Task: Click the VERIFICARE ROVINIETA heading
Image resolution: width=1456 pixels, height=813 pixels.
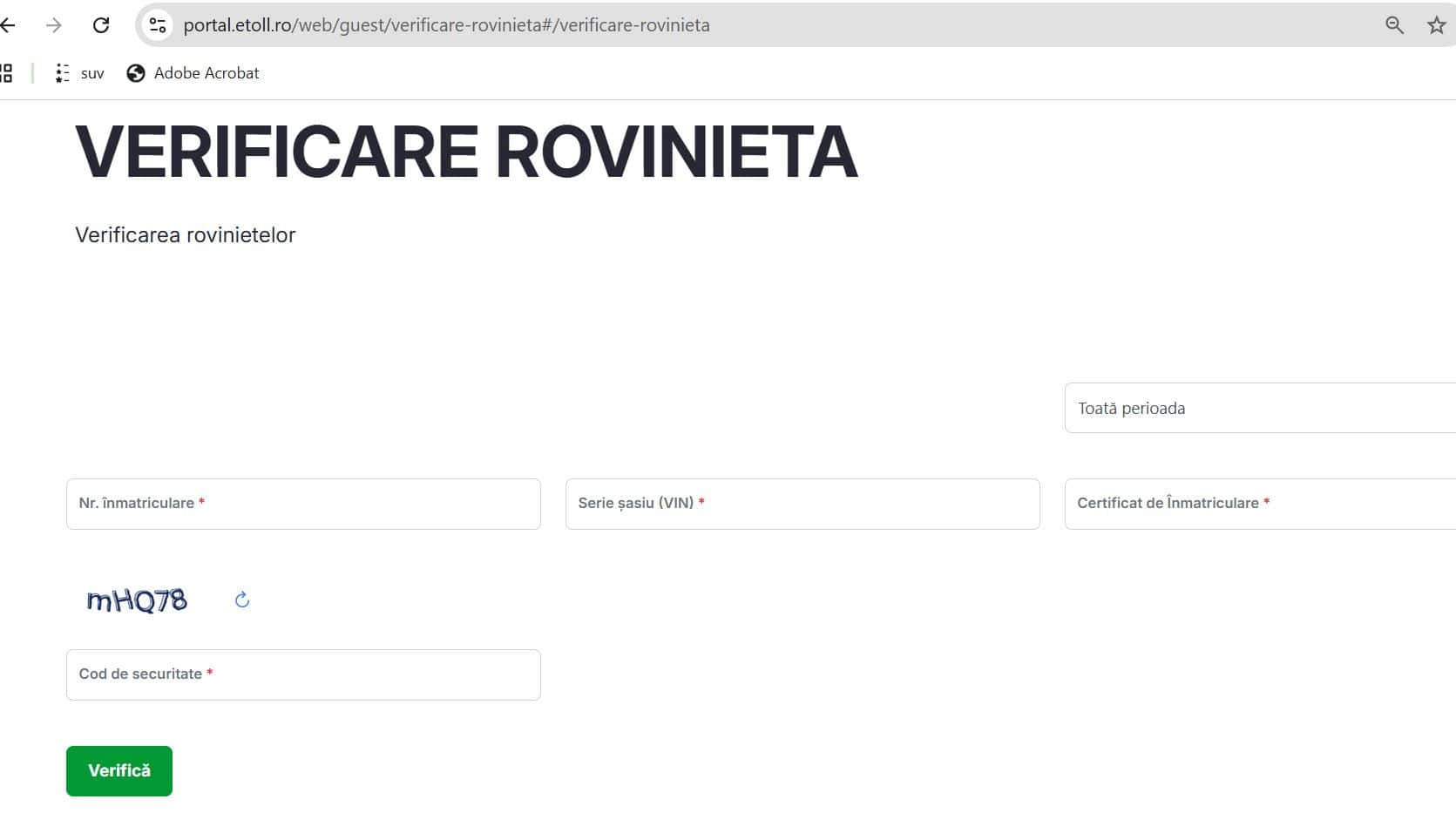Action: click(466, 152)
